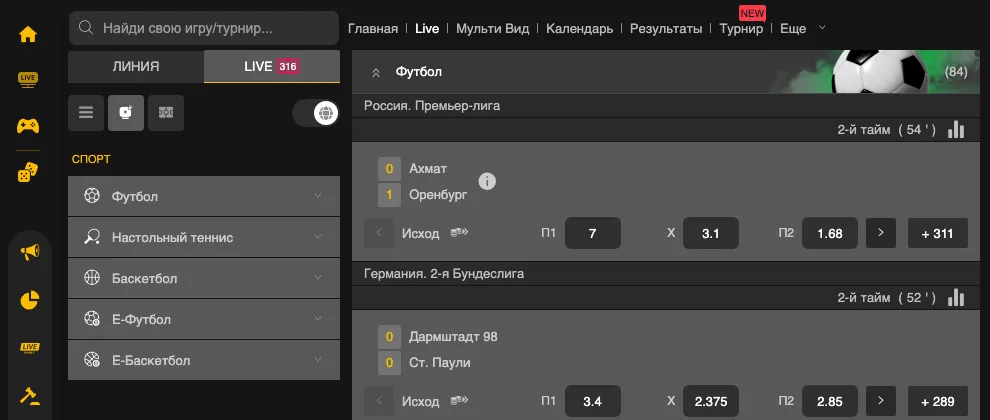
Task: Expand Е-Баскетбол in sport list
Action: [x=204, y=360]
